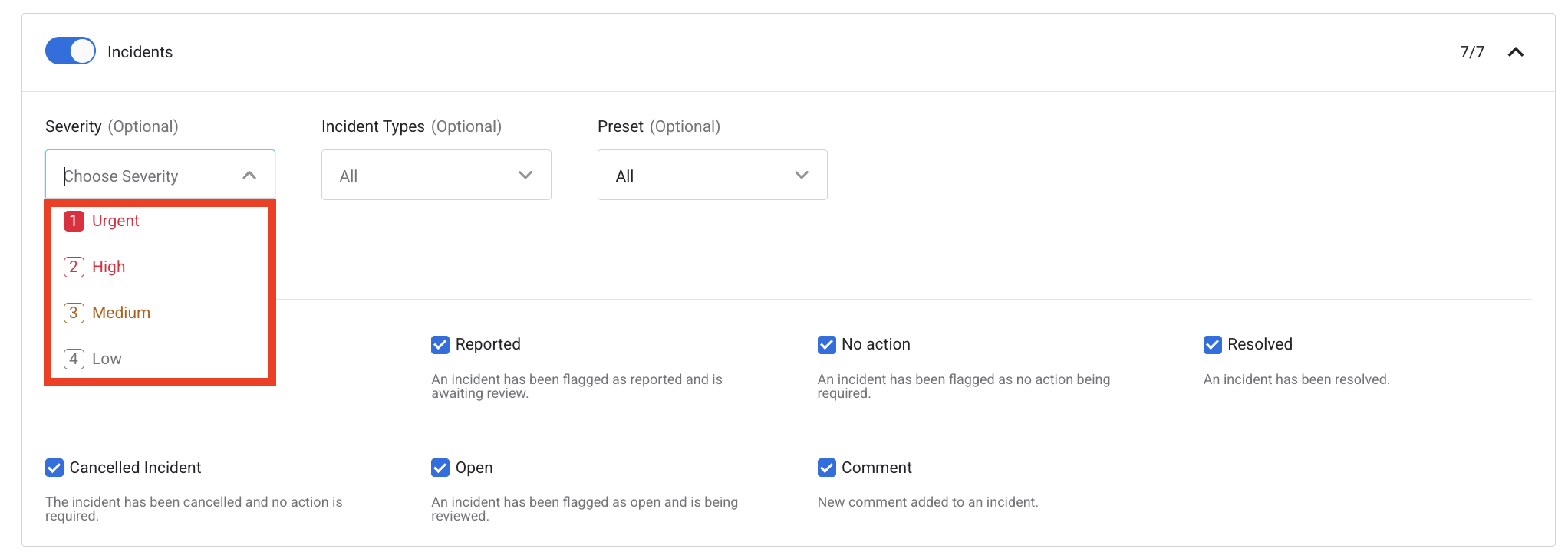Click the Medium severity number 3 badge
Viewport: 1568px width, 555px height.
[74, 314]
